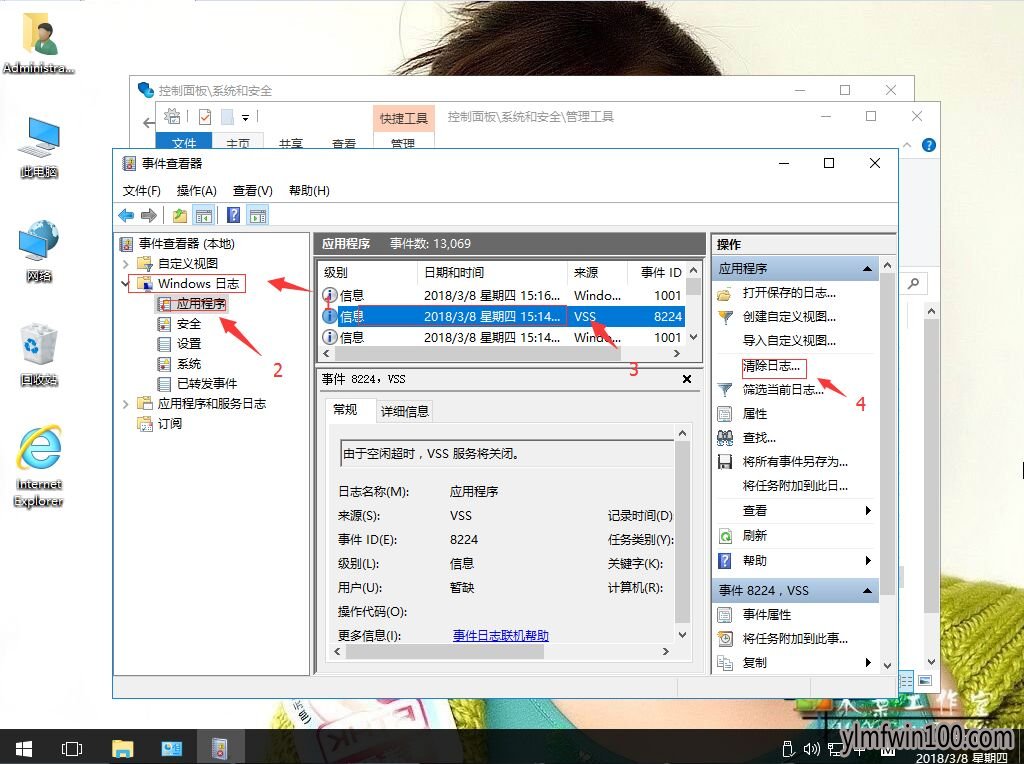This screenshot has height=764, width=1024.
Task: Open the Recycle Bin desktop icon
Action: 39,356
